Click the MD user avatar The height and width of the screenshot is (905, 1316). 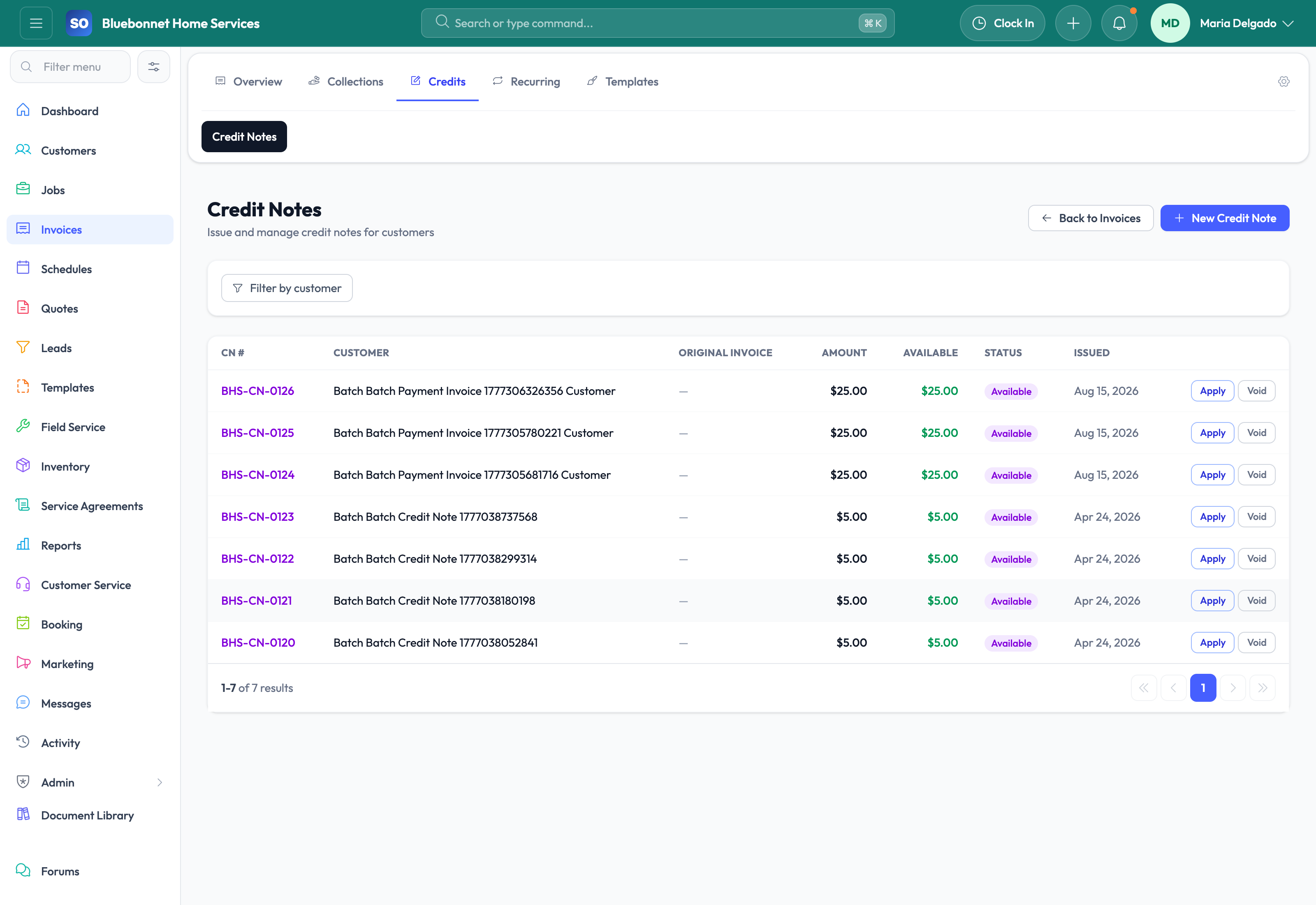(1170, 23)
